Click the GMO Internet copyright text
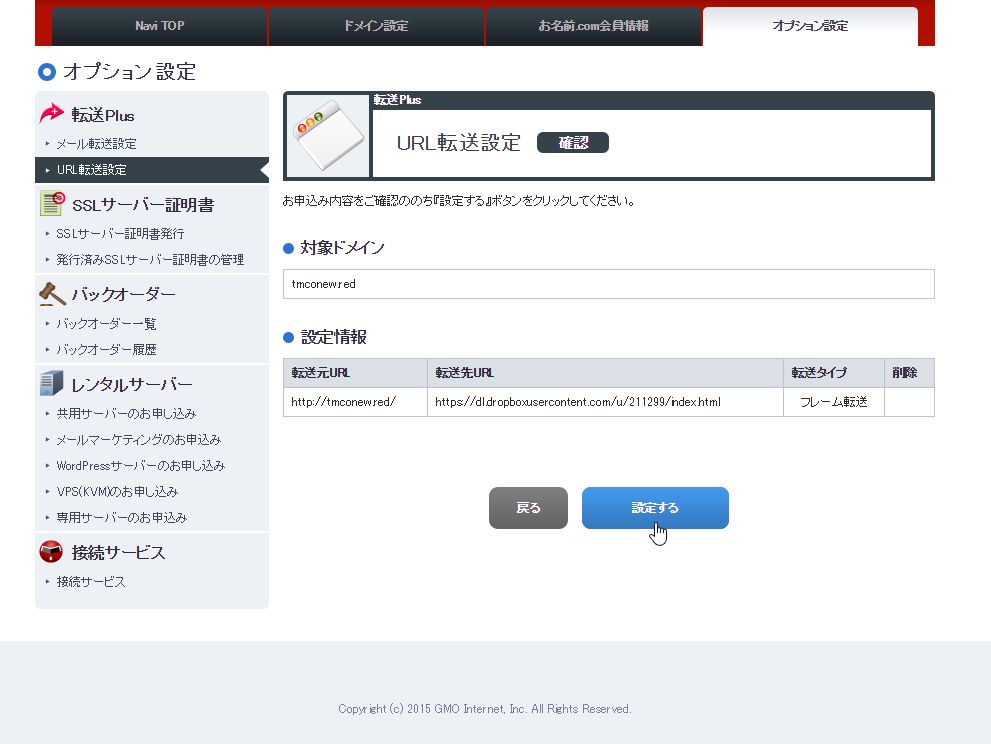 coord(485,709)
